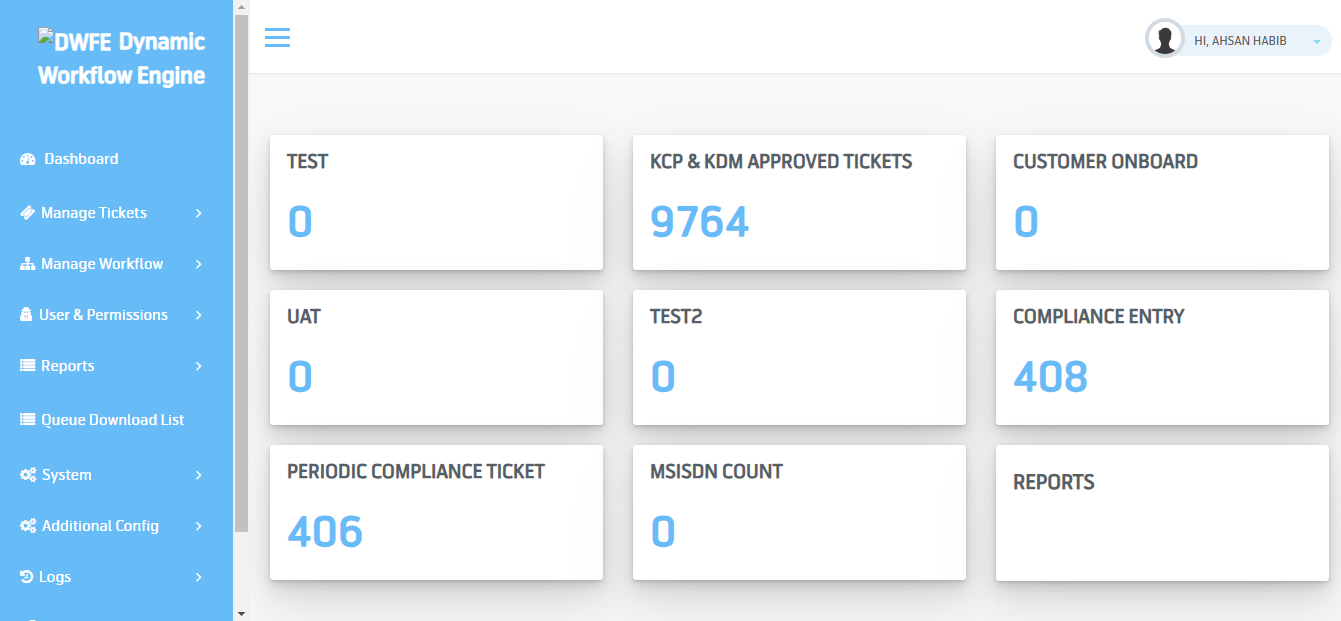Screen dimensions: 1341x621
Task: Open the System menu label
Action: (67, 475)
